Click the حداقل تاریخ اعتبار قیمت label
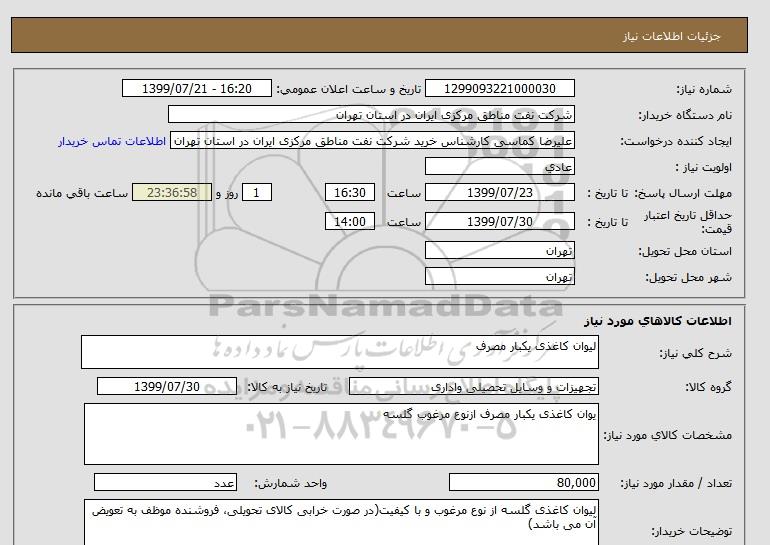The height and width of the screenshot is (545, 770). click(x=688, y=222)
